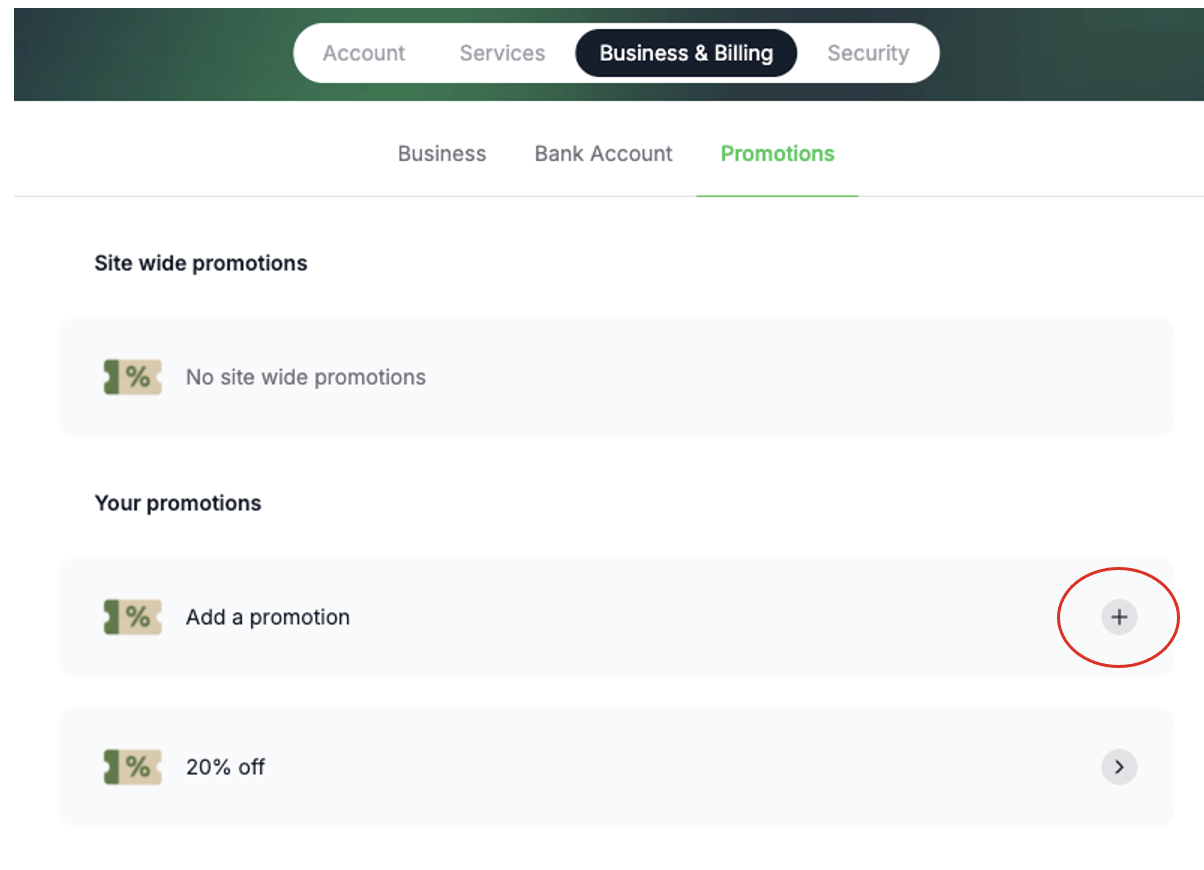Click the No site wide promotions text
The image size is (1204, 870).
pyautogui.click(x=306, y=377)
